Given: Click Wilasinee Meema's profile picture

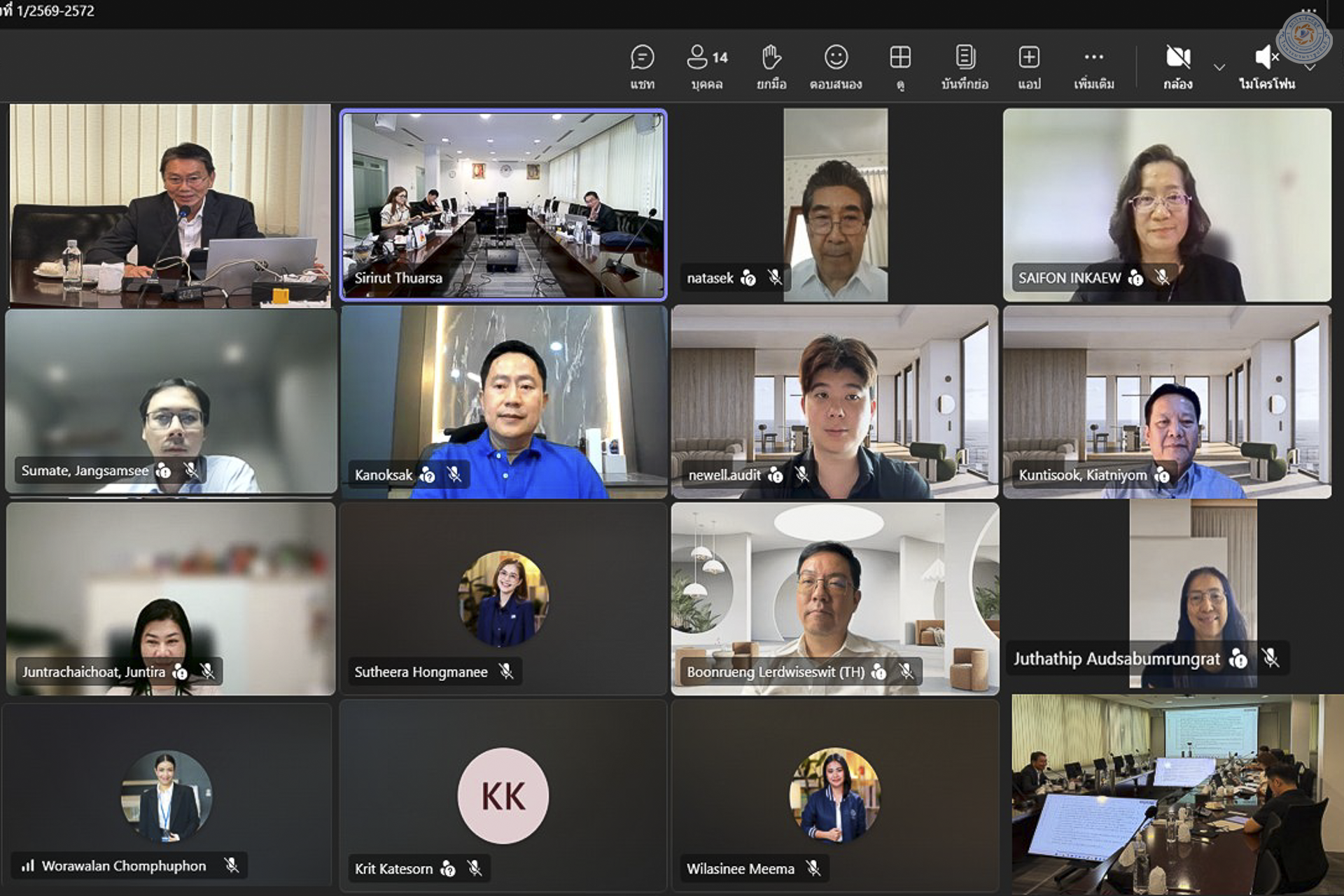Looking at the screenshot, I should (835, 795).
